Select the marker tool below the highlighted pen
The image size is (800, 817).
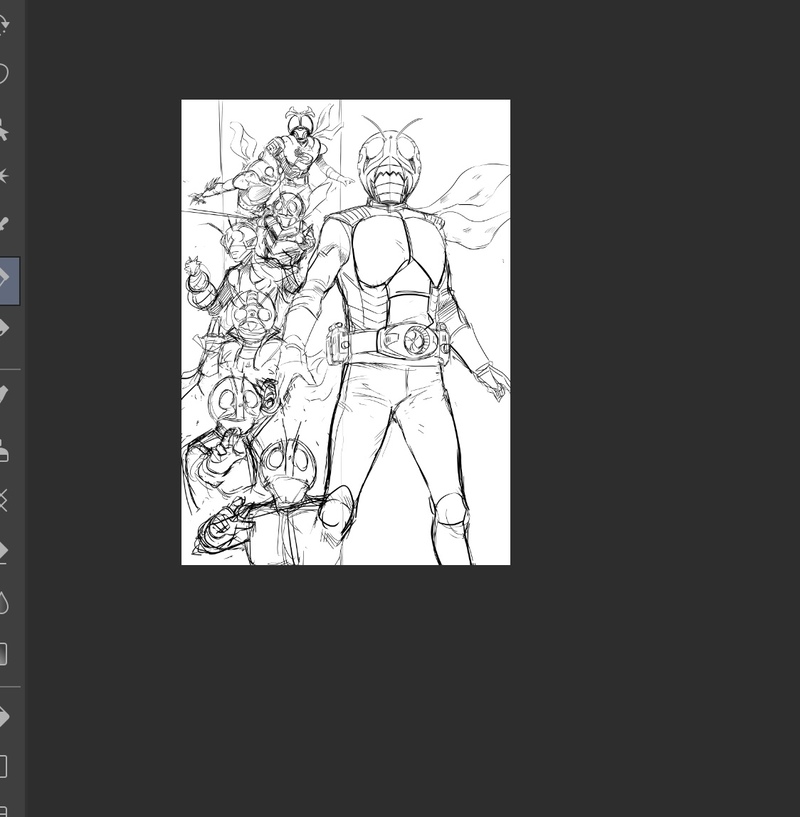pyautogui.click(x=3, y=328)
